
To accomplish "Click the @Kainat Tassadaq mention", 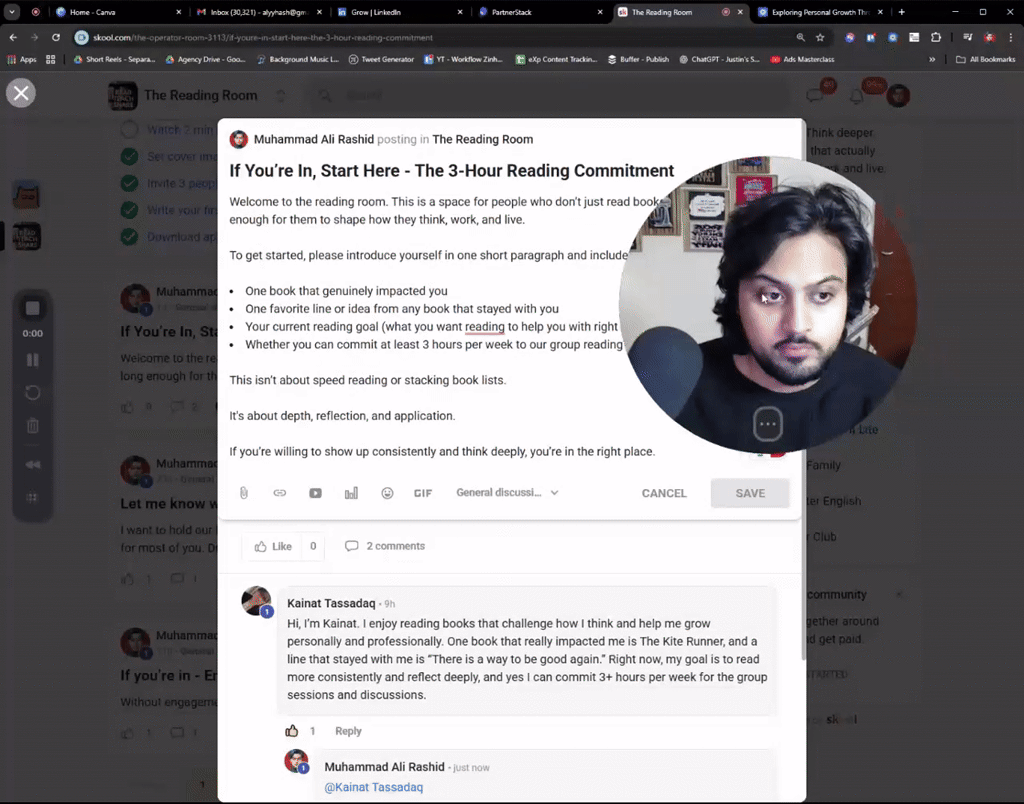I will (374, 787).
